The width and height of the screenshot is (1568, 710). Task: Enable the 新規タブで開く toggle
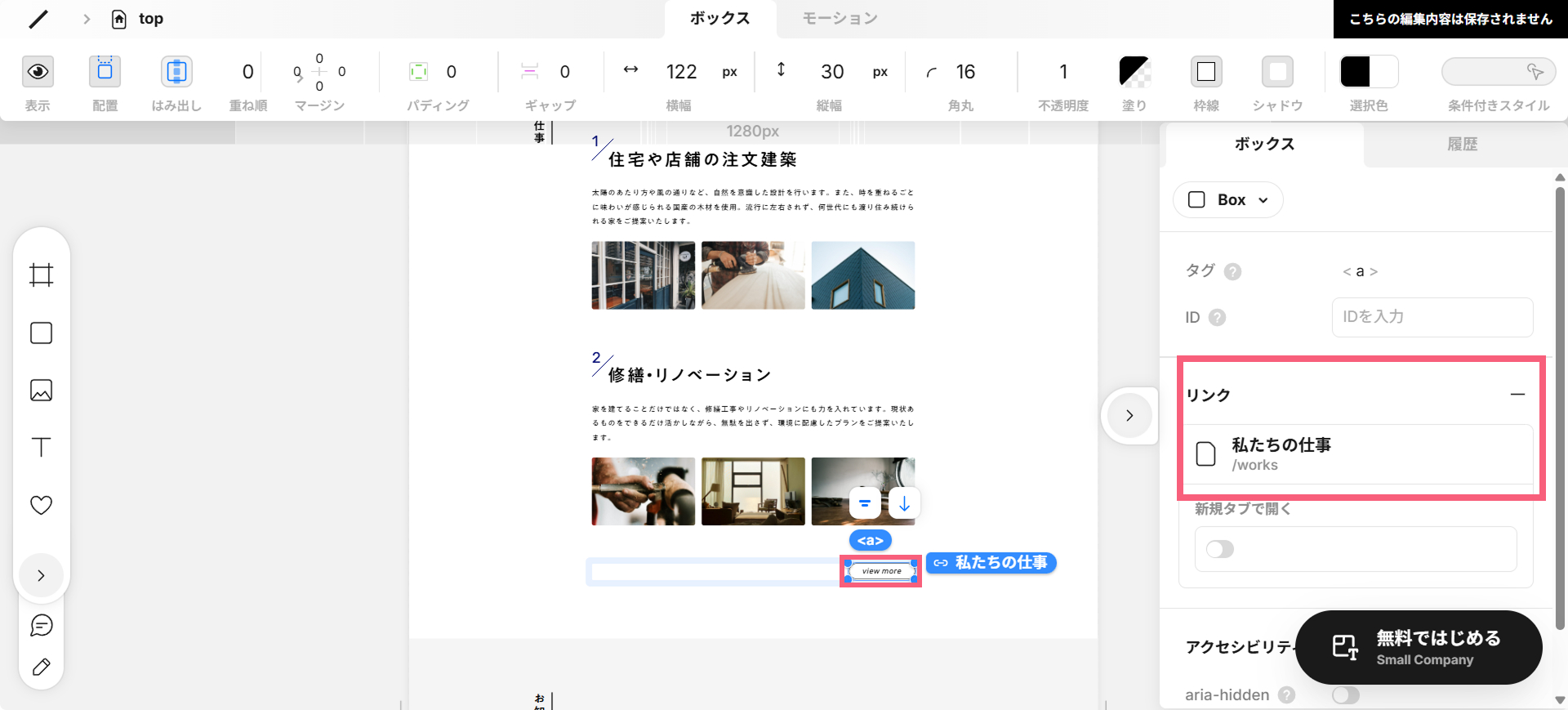click(x=1220, y=549)
